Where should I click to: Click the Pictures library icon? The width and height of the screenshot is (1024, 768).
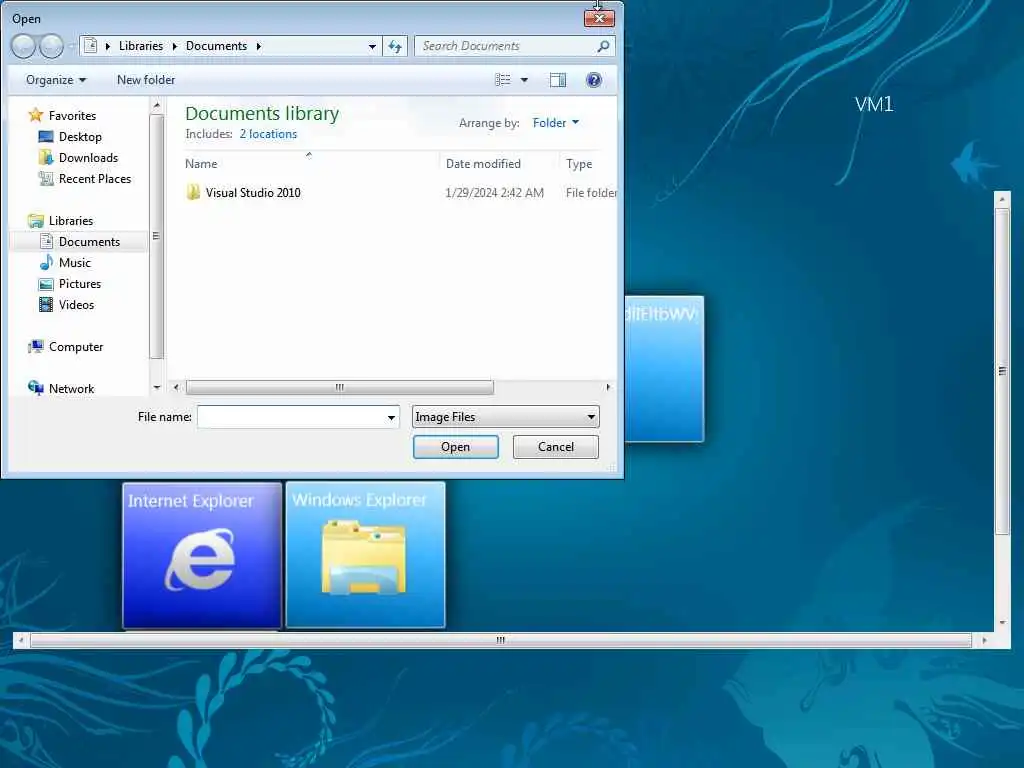pos(46,283)
